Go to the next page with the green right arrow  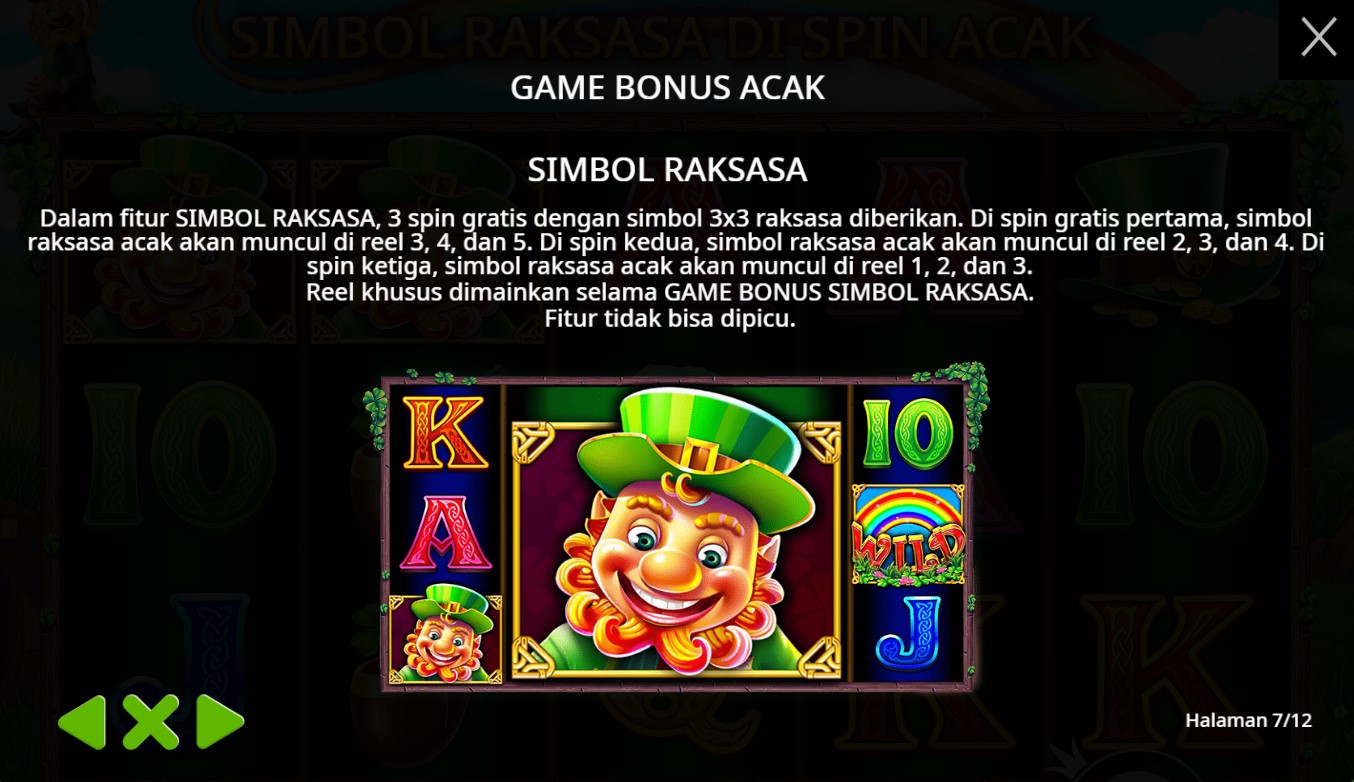click(220, 722)
